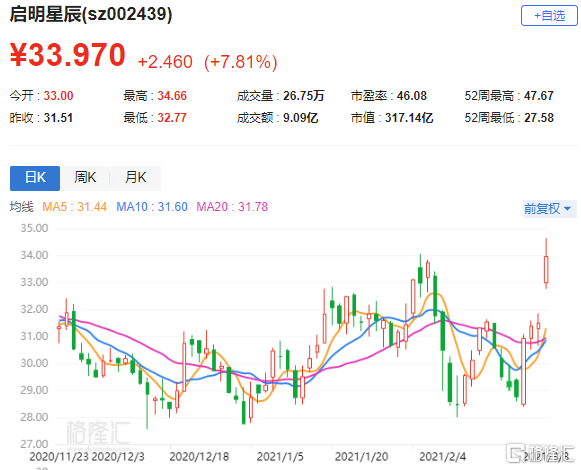Switch to the 月K monthly chart tab
Viewport: 581px width, 470px height.
[x=136, y=178]
